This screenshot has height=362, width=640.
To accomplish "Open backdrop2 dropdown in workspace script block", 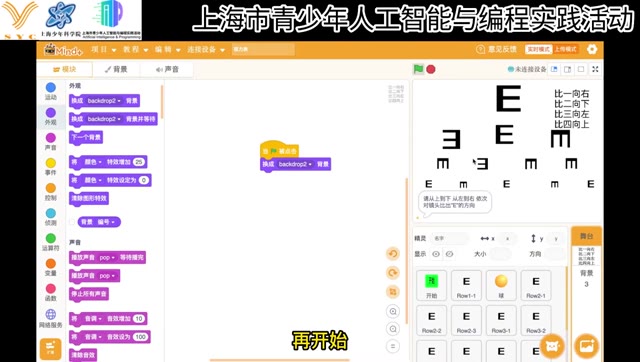I will (x=295, y=164).
